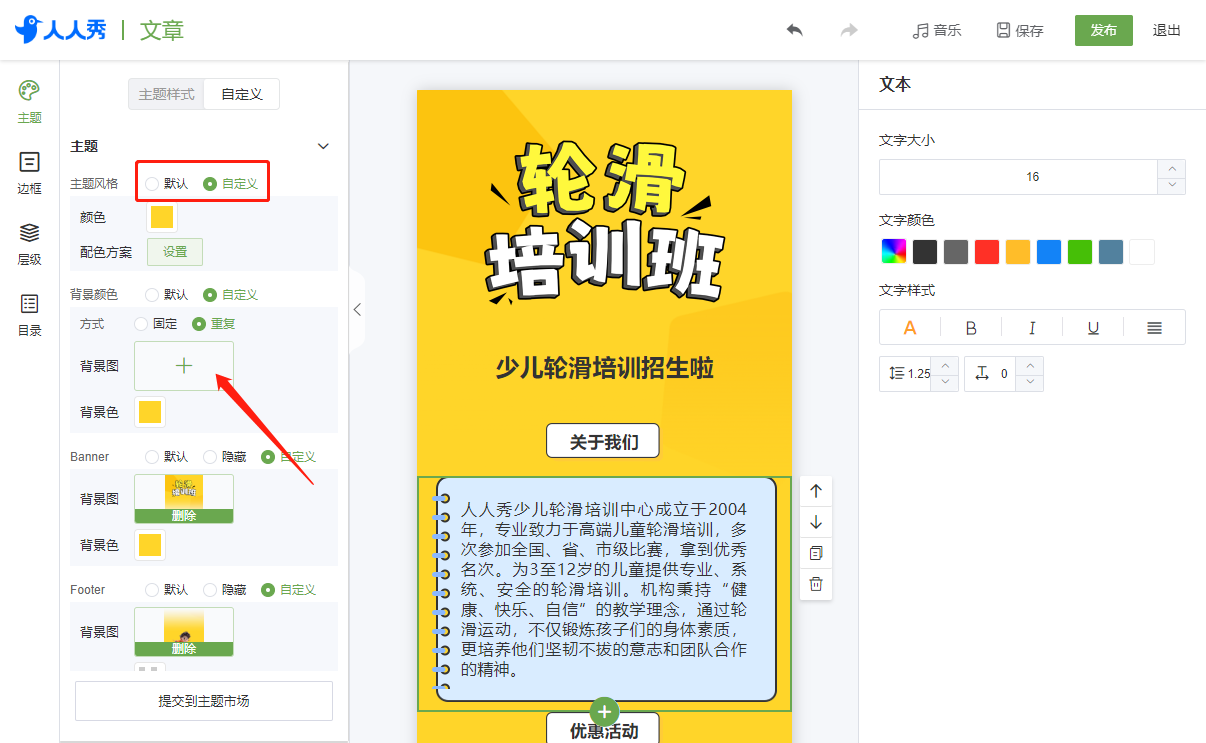The width and height of the screenshot is (1206, 743).
Task: Select 默认 for Banner
Action: pos(166,456)
